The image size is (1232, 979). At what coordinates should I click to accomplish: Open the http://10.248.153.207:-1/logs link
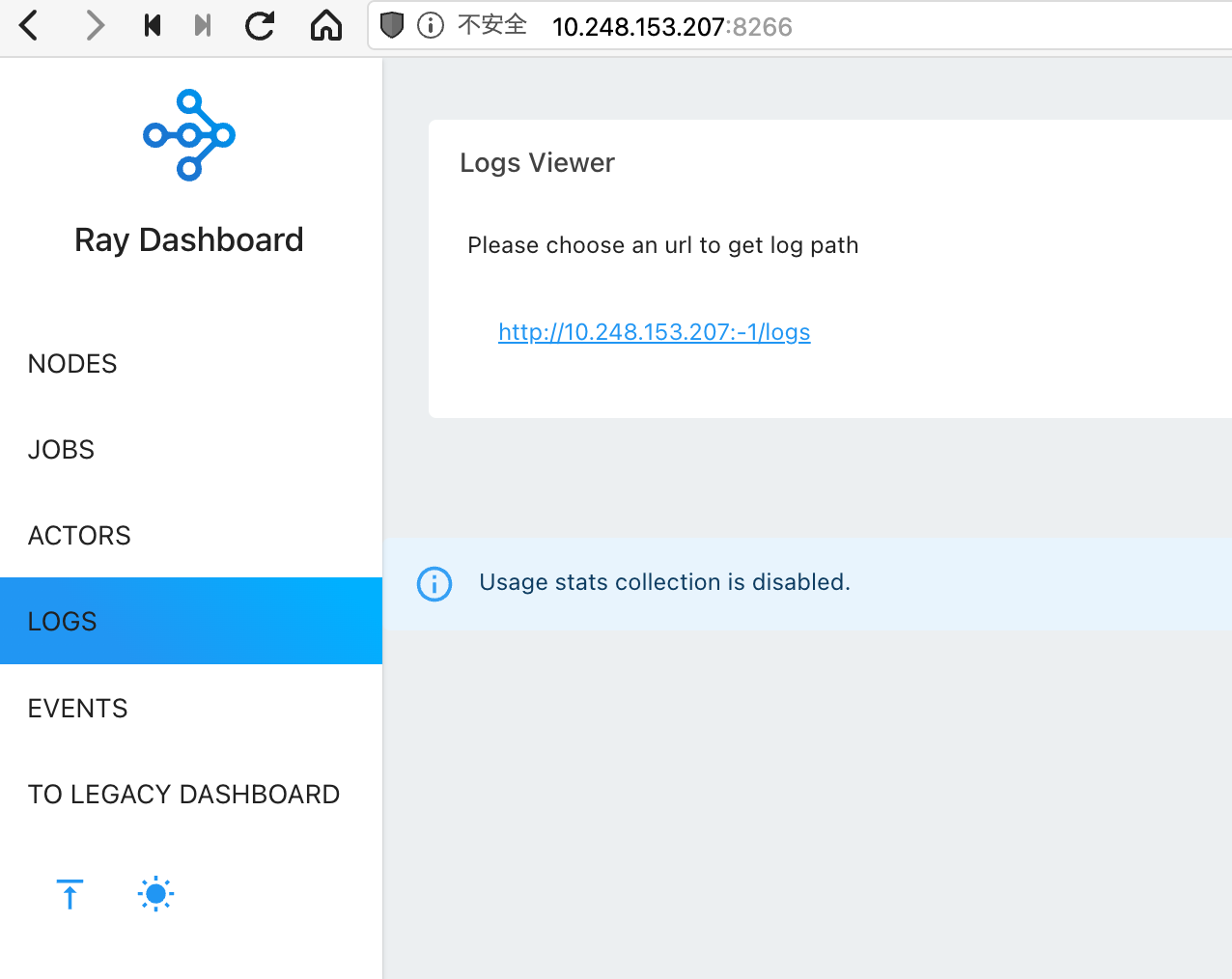(655, 332)
